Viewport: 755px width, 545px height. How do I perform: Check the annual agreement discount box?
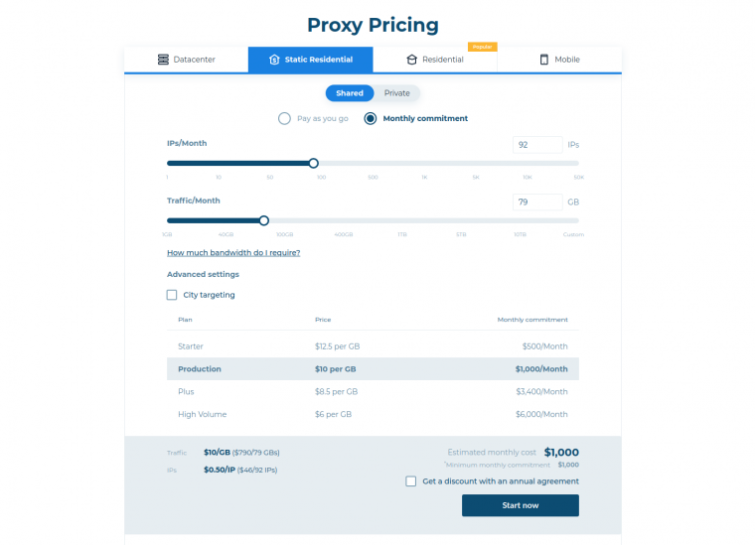pyautogui.click(x=411, y=481)
